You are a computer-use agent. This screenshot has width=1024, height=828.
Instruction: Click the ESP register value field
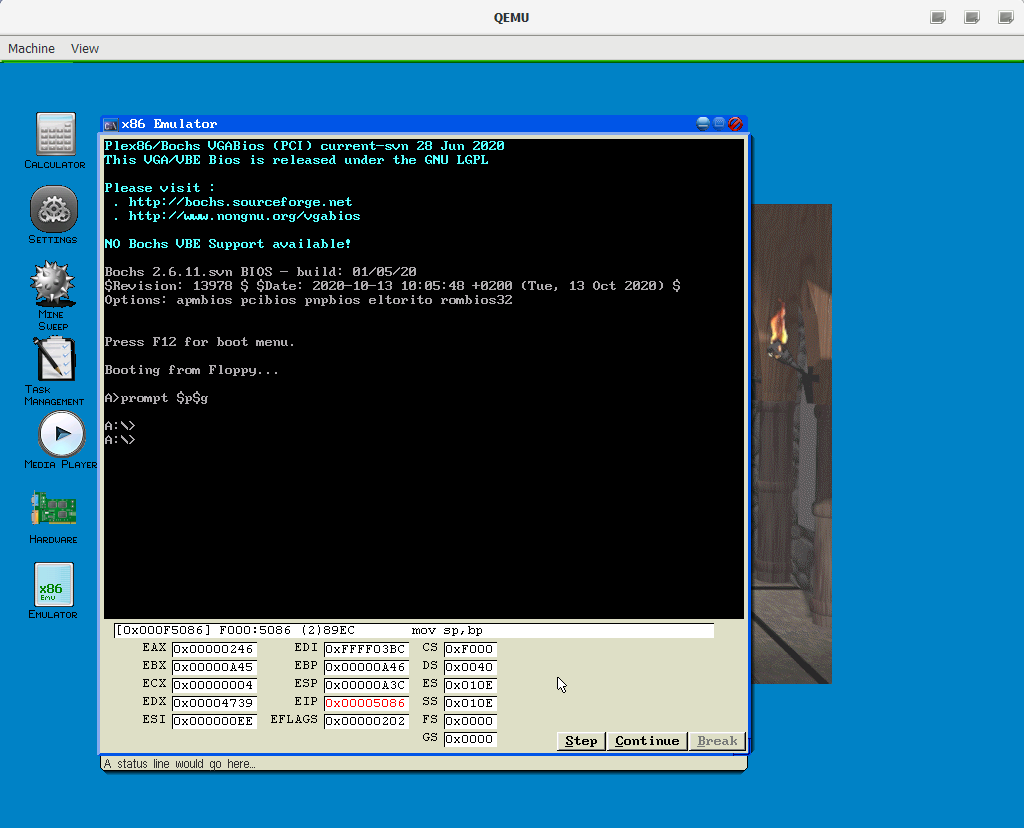pyautogui.click(x=366, y=685)
